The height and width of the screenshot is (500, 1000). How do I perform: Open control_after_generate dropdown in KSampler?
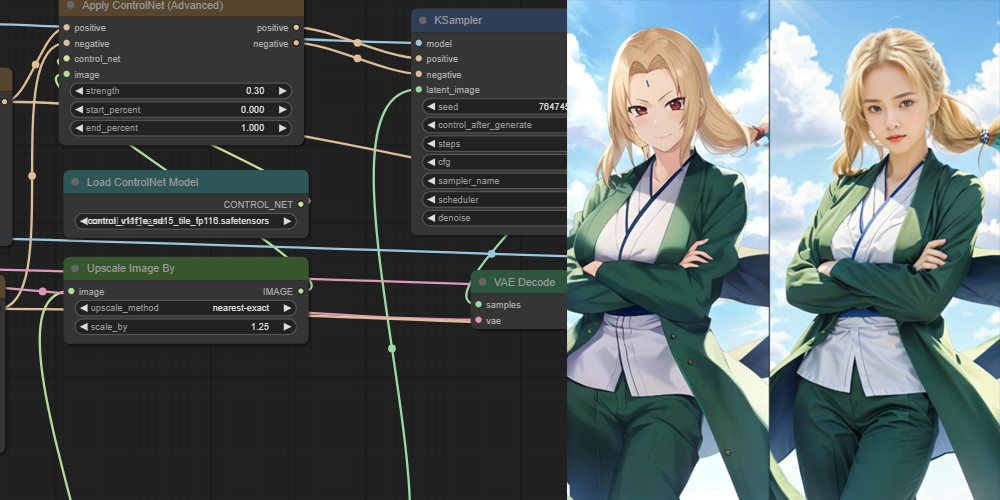[494, 125]
